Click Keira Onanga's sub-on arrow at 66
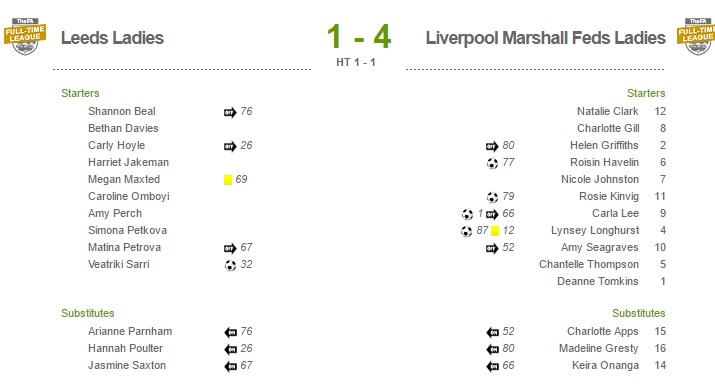 492,366
